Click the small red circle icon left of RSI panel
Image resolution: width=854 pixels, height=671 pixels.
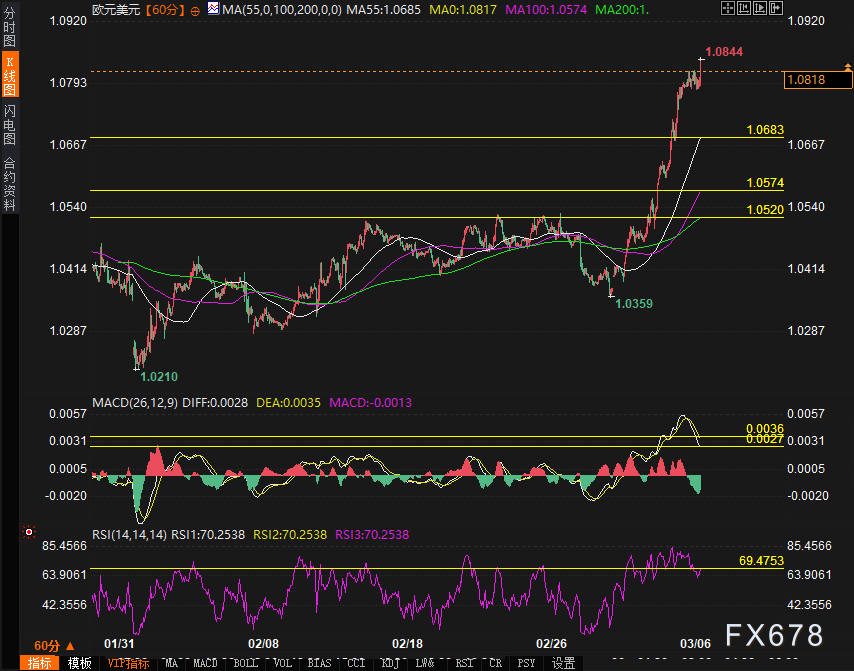[29, 532]
